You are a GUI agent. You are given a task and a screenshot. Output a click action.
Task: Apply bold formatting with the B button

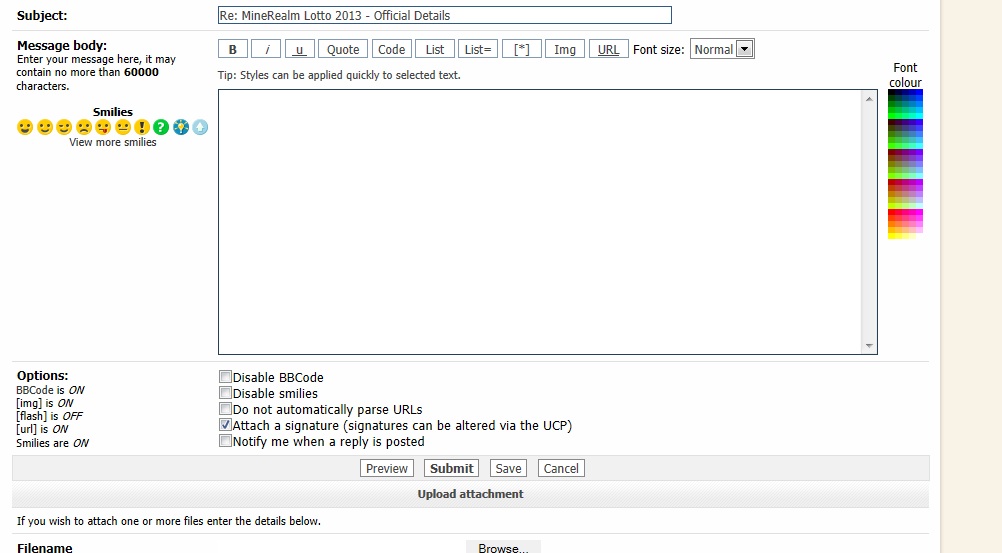[x=233, y=49]
